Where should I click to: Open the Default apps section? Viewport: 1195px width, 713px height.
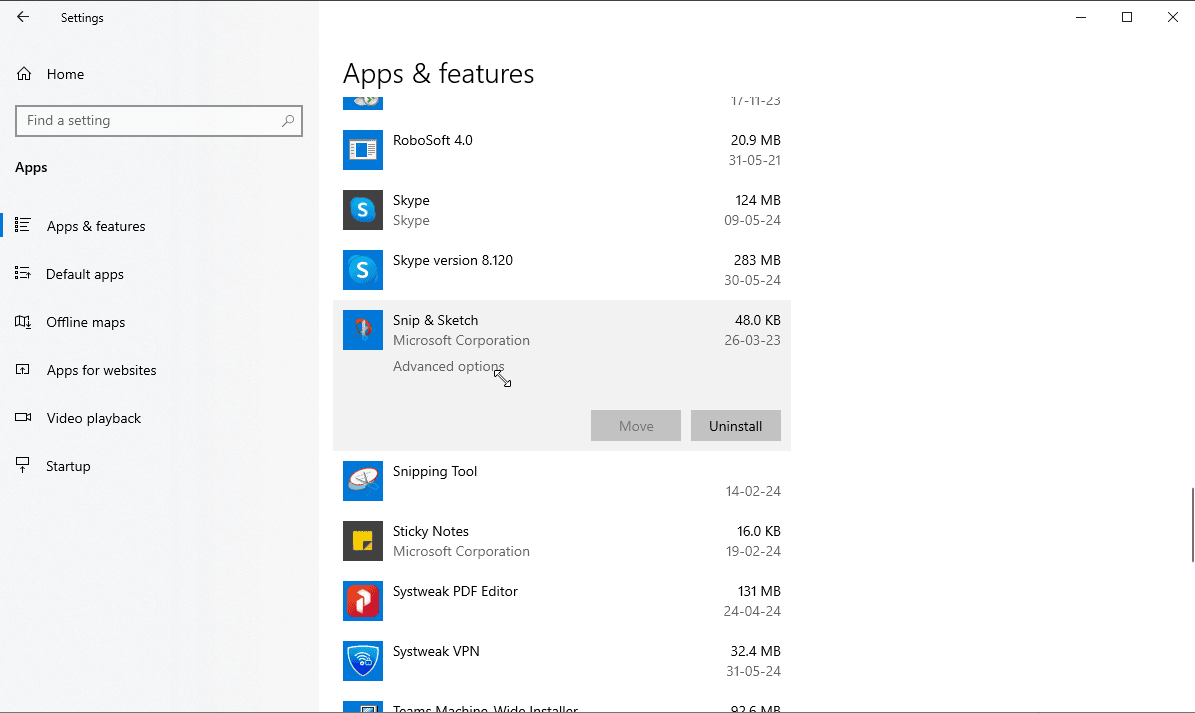click(85, 274)
